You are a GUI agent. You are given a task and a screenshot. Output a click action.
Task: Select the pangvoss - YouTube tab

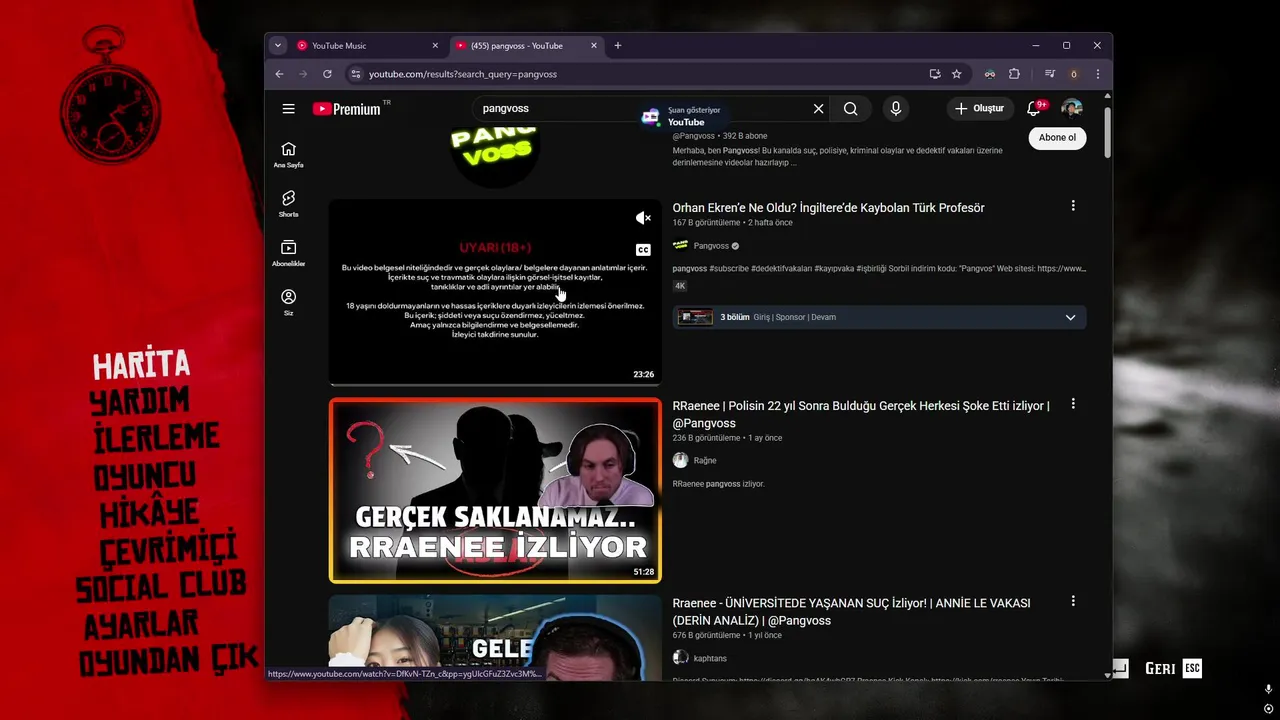point(526,45)
